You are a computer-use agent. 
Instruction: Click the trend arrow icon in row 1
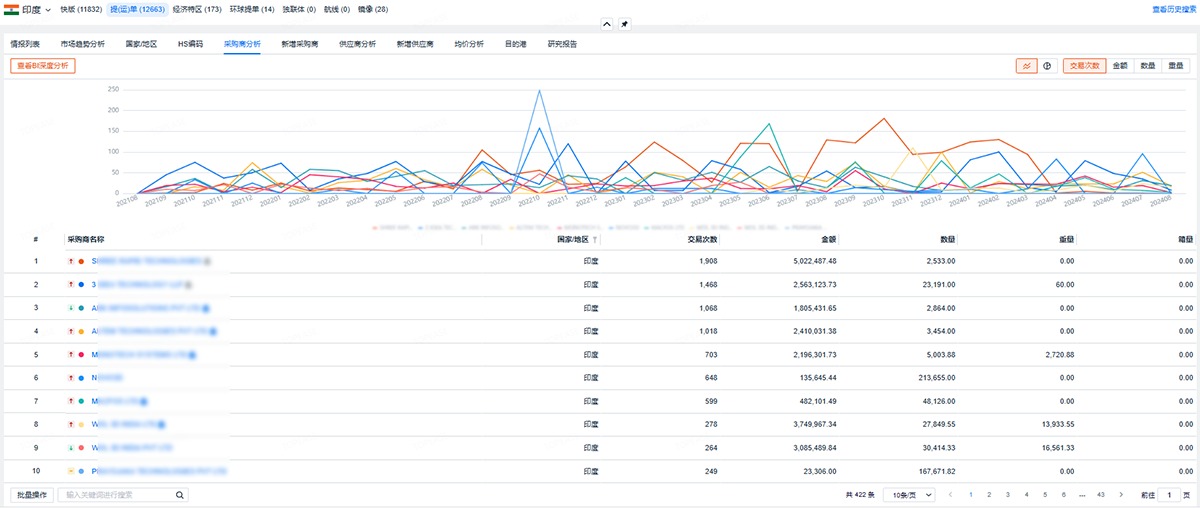[70, 261]
